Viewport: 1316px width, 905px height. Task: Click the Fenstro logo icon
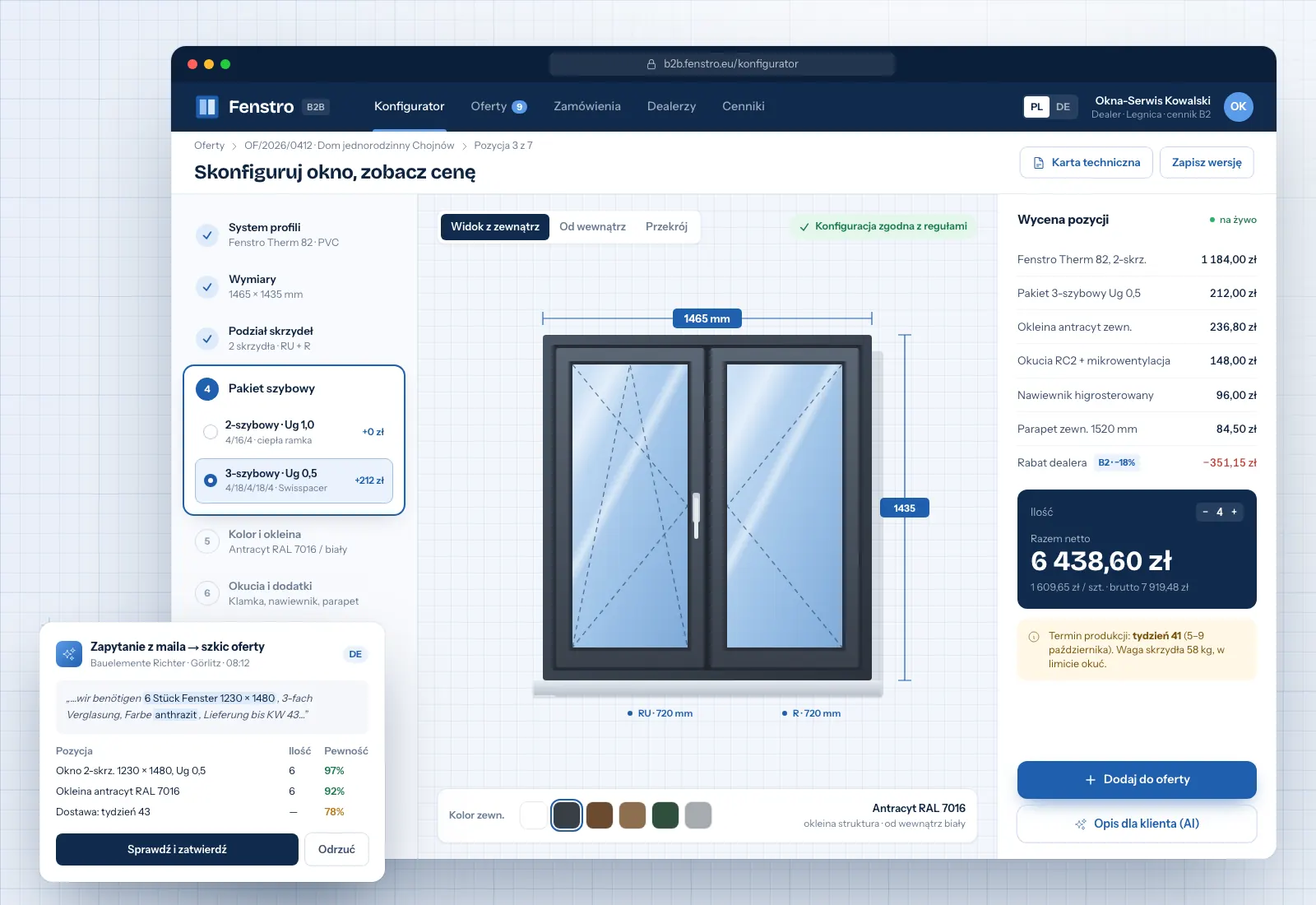tap(206, 107)
